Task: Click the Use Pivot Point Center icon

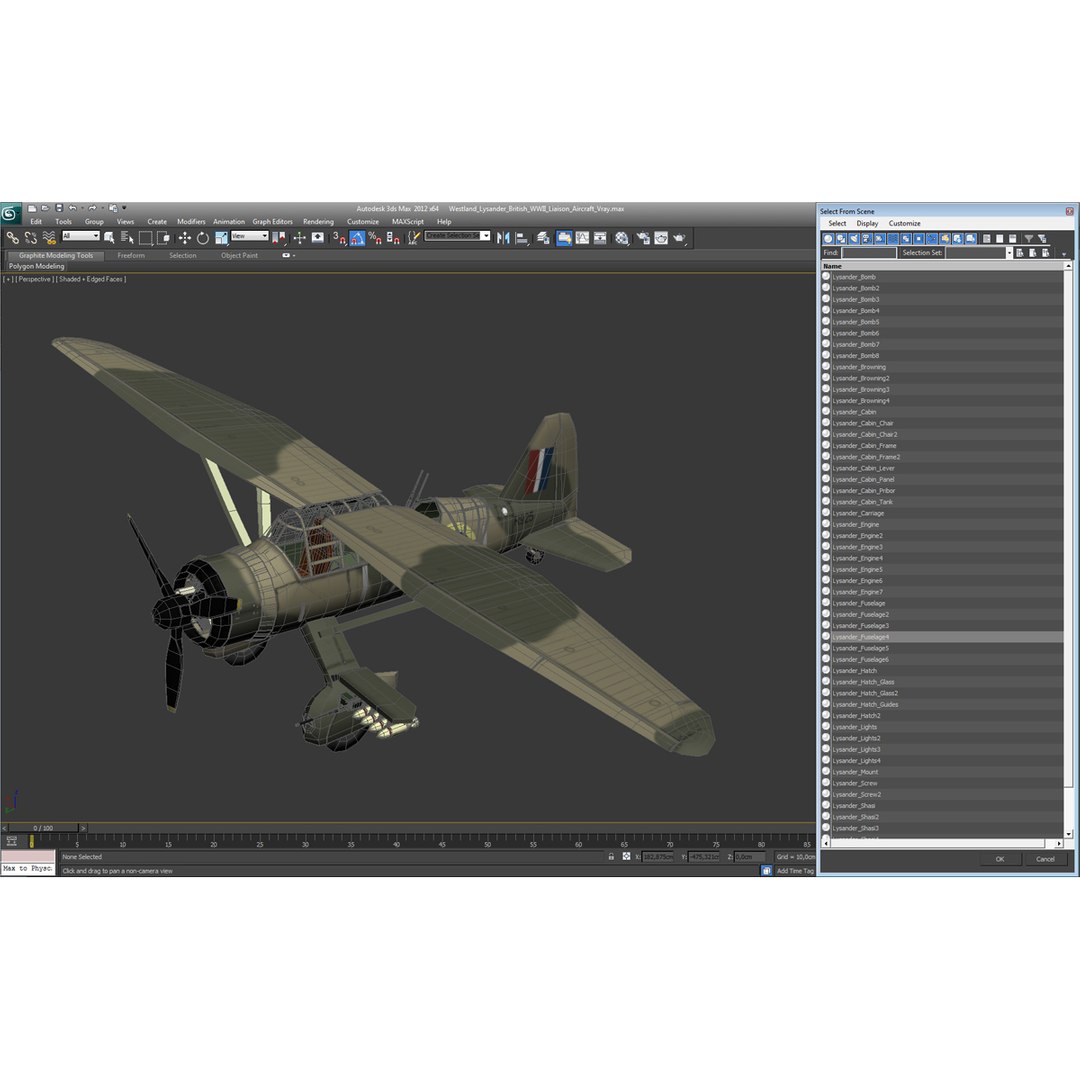Action: 279,238
